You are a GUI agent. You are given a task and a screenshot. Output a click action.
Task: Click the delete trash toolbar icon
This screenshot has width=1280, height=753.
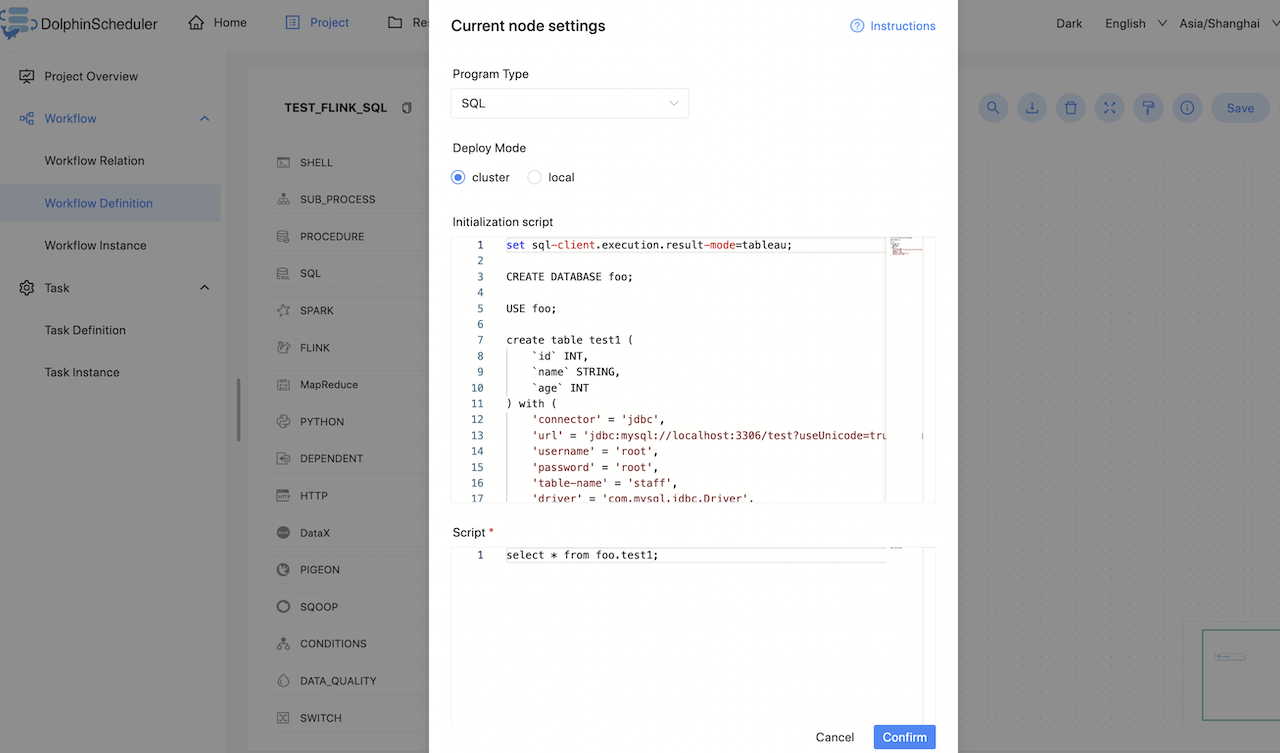[1071, 108]
